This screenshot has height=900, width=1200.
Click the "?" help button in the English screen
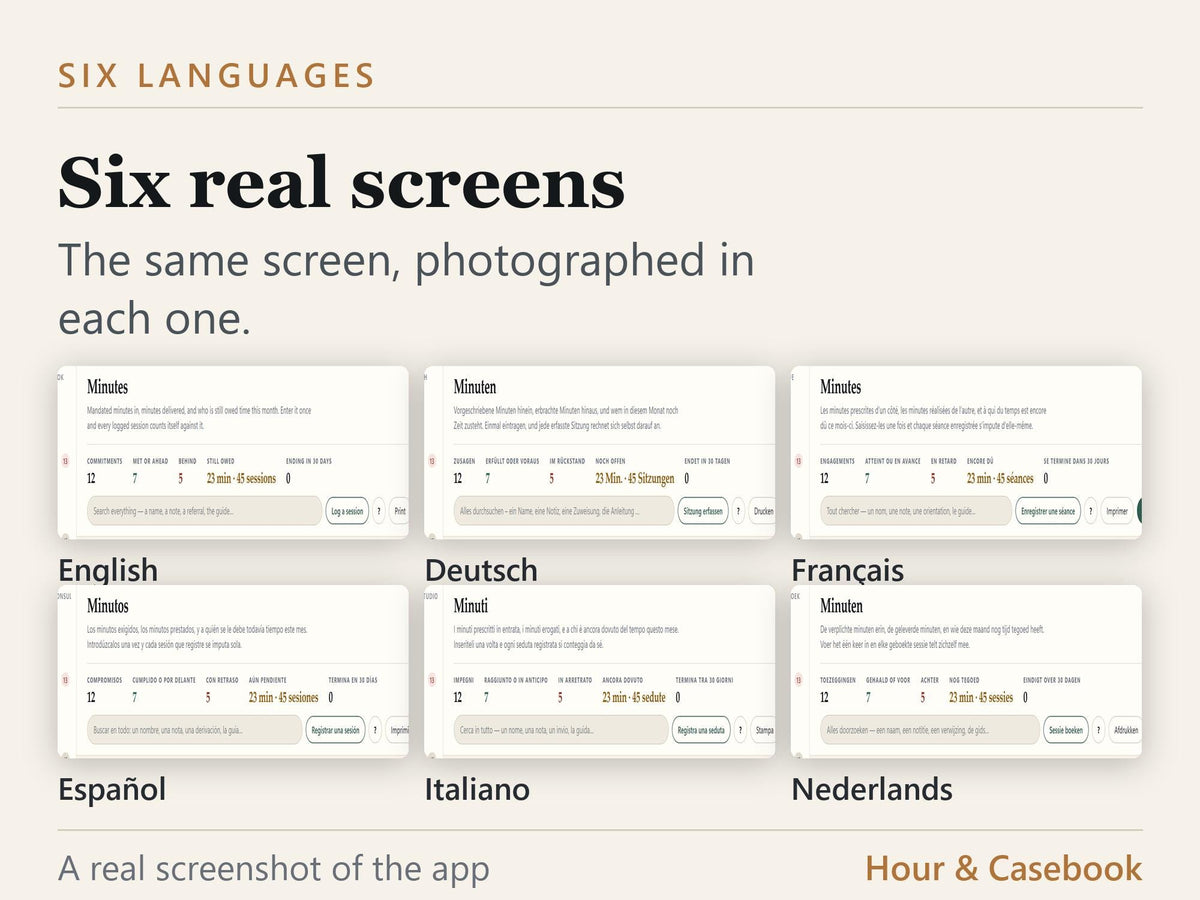[379, 511]
